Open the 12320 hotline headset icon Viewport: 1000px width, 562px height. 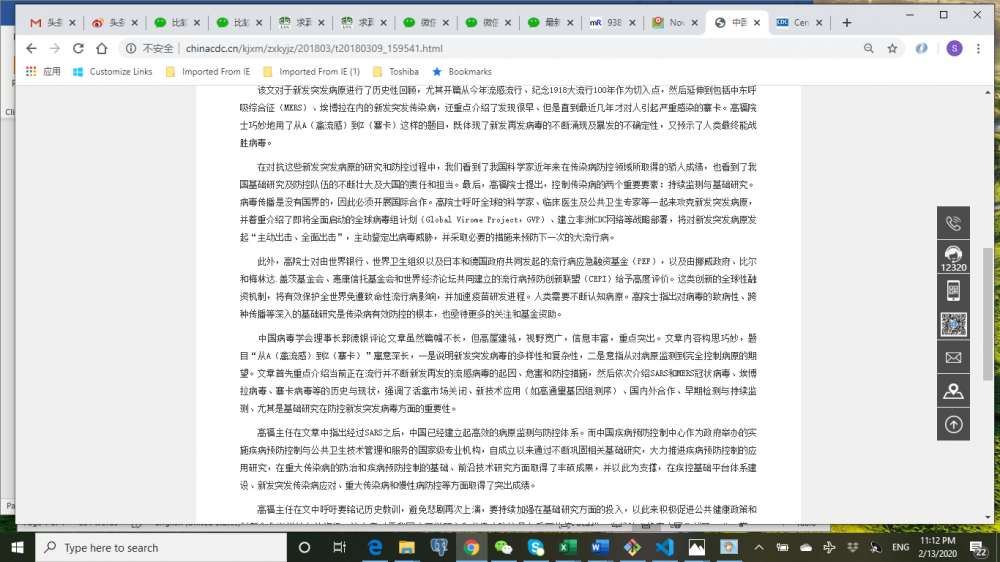953,258
